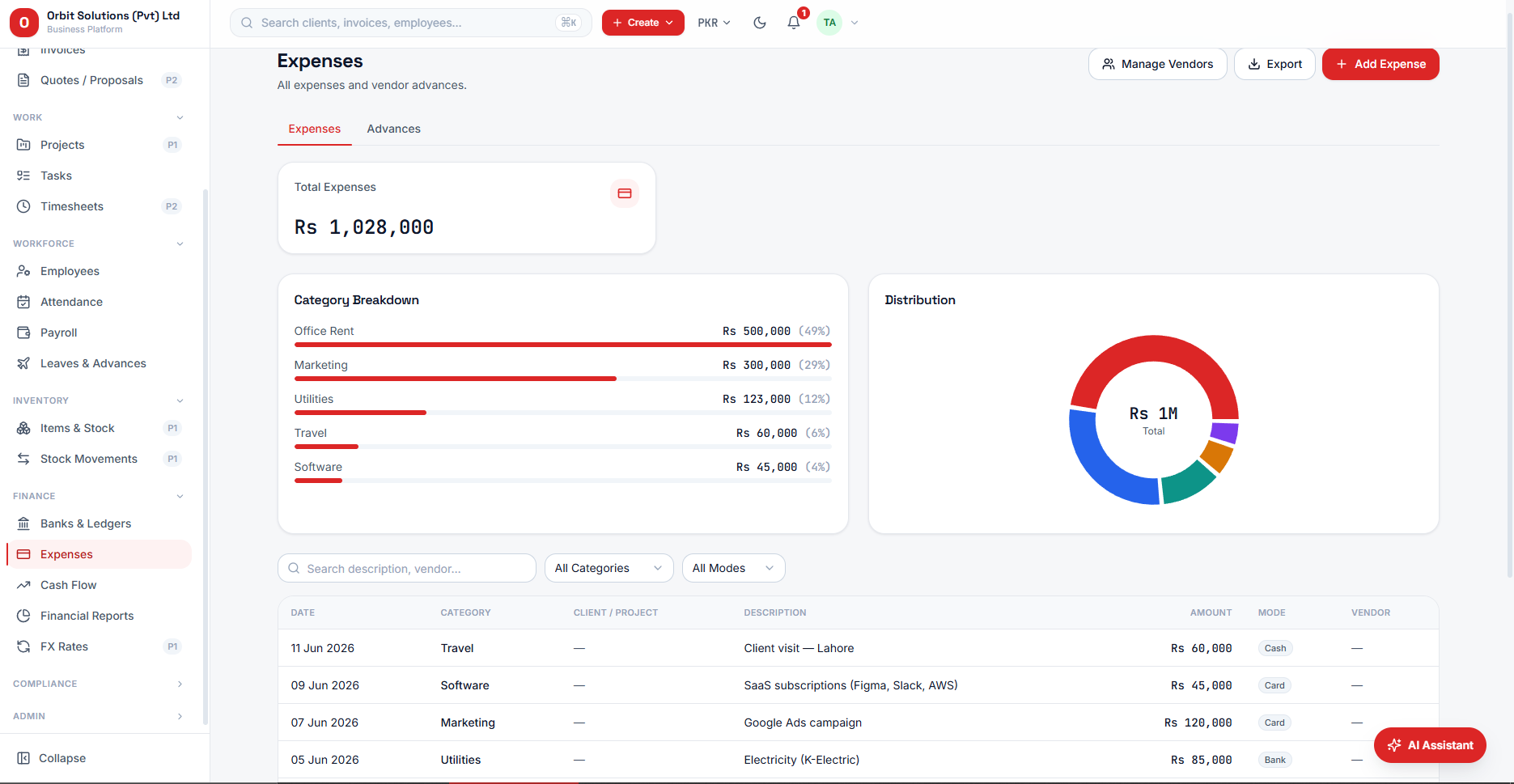1514x784 pixels.
Task: Open Cash Flow trend icon
Action: [x=23, y=585]
